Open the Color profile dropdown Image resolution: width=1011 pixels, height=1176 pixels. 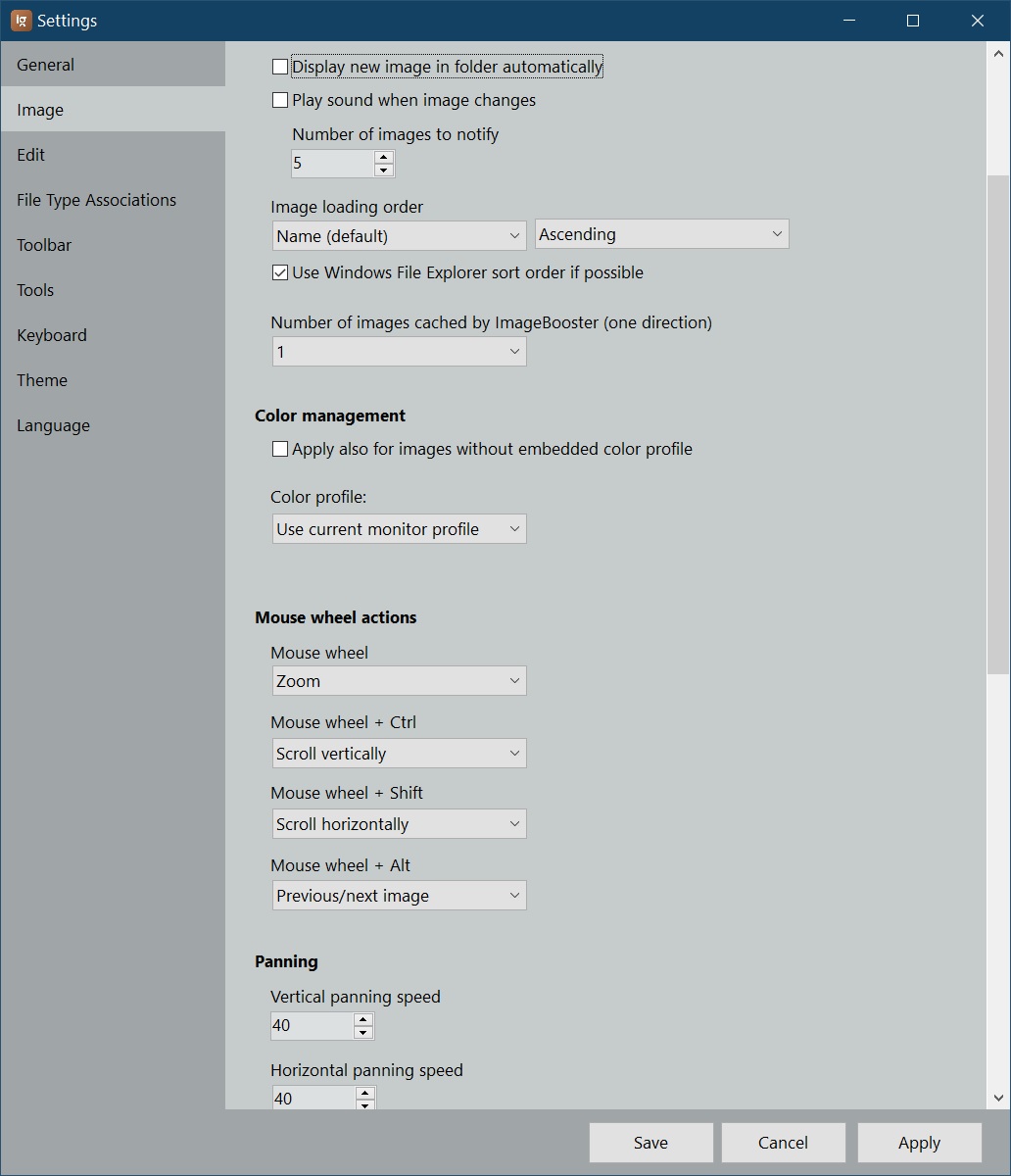tap(399, 529)
